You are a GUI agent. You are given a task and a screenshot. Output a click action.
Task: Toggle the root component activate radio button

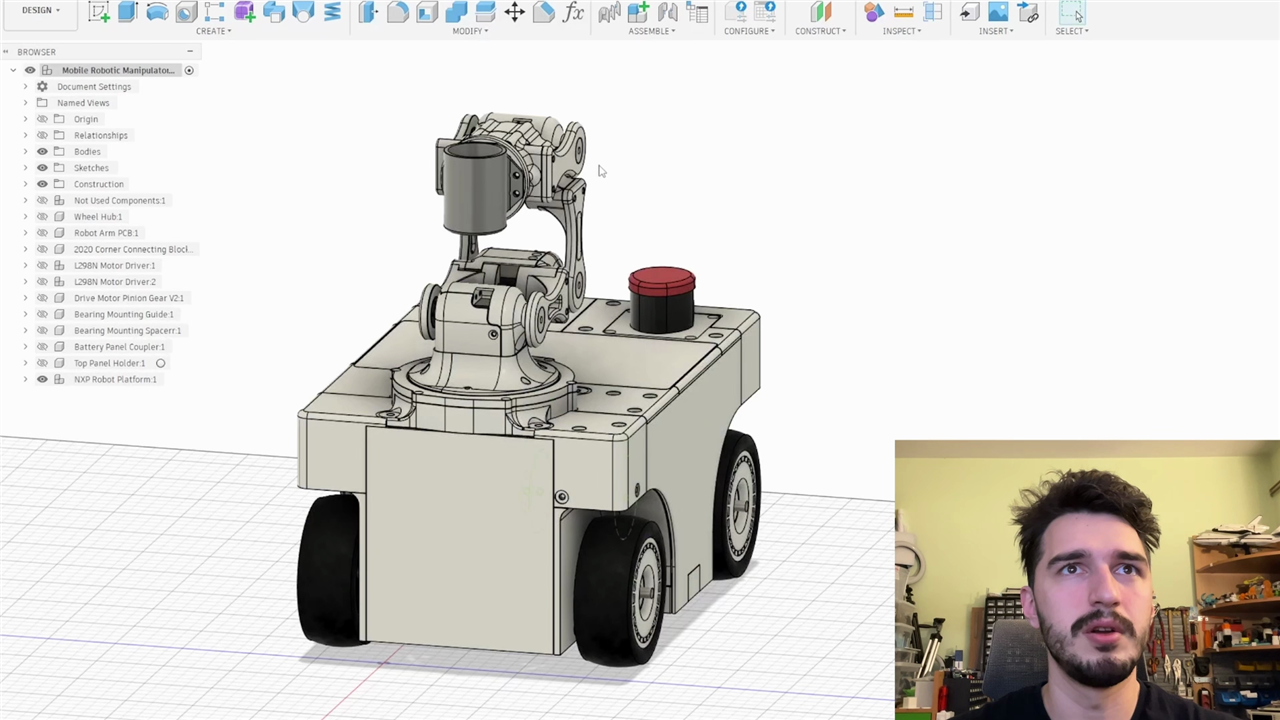click(189, 70)
